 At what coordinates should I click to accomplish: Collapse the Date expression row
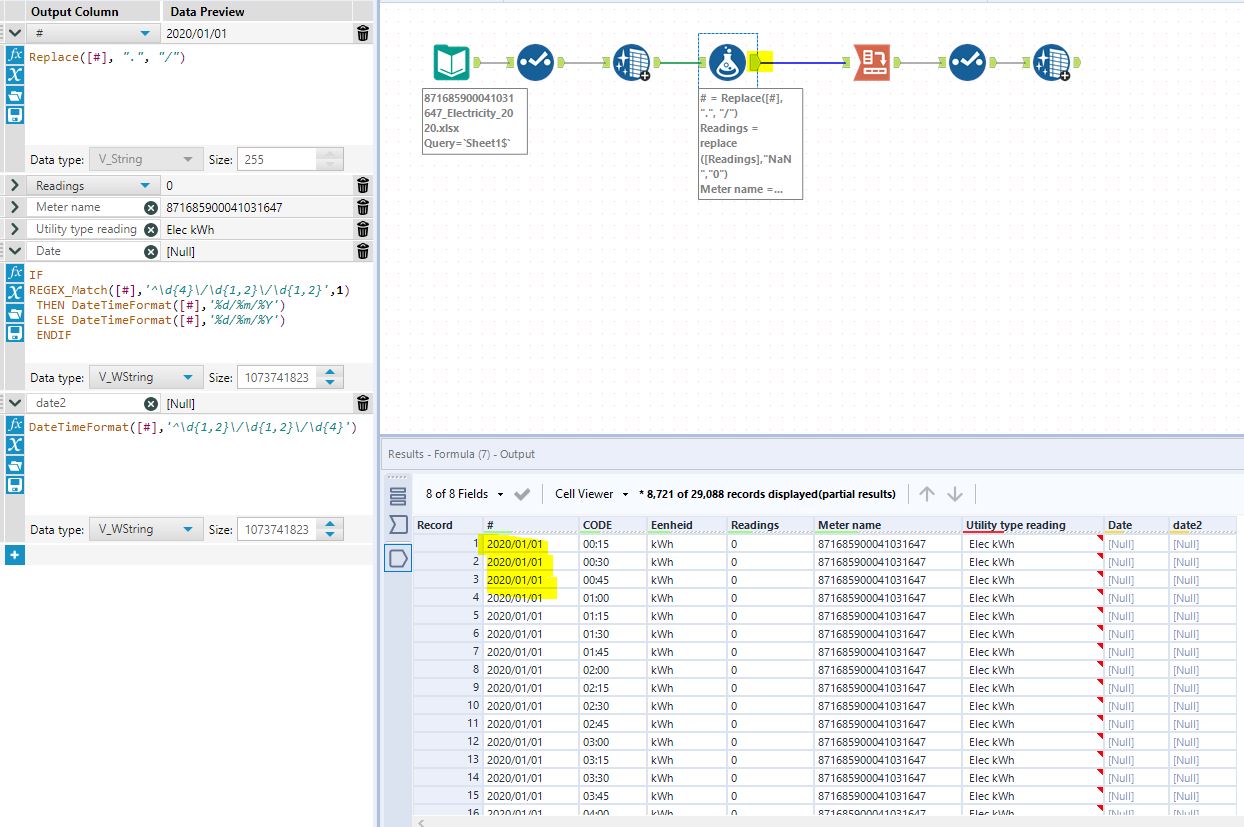point(14,251)
